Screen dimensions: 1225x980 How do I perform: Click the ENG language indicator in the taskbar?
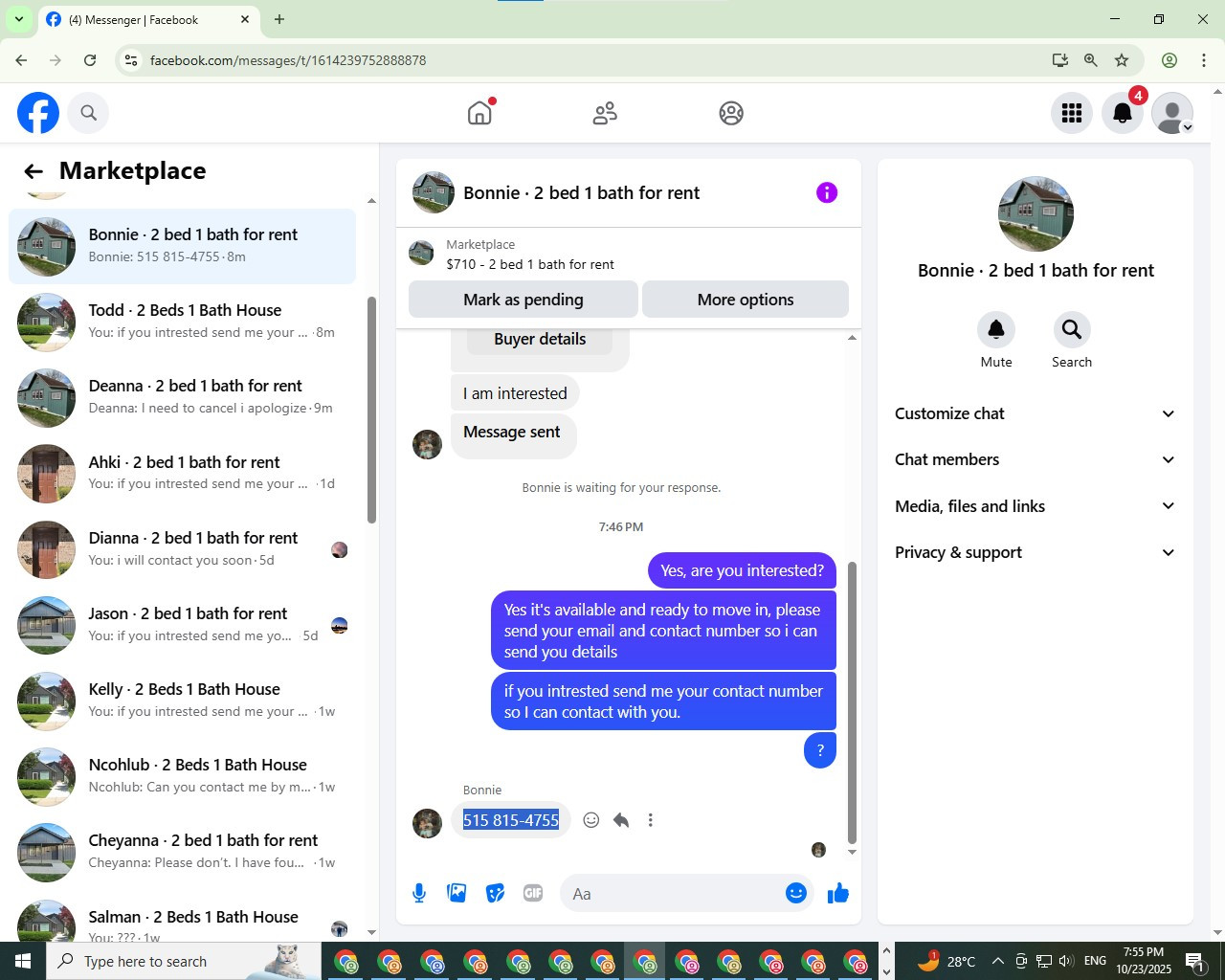1096,961
